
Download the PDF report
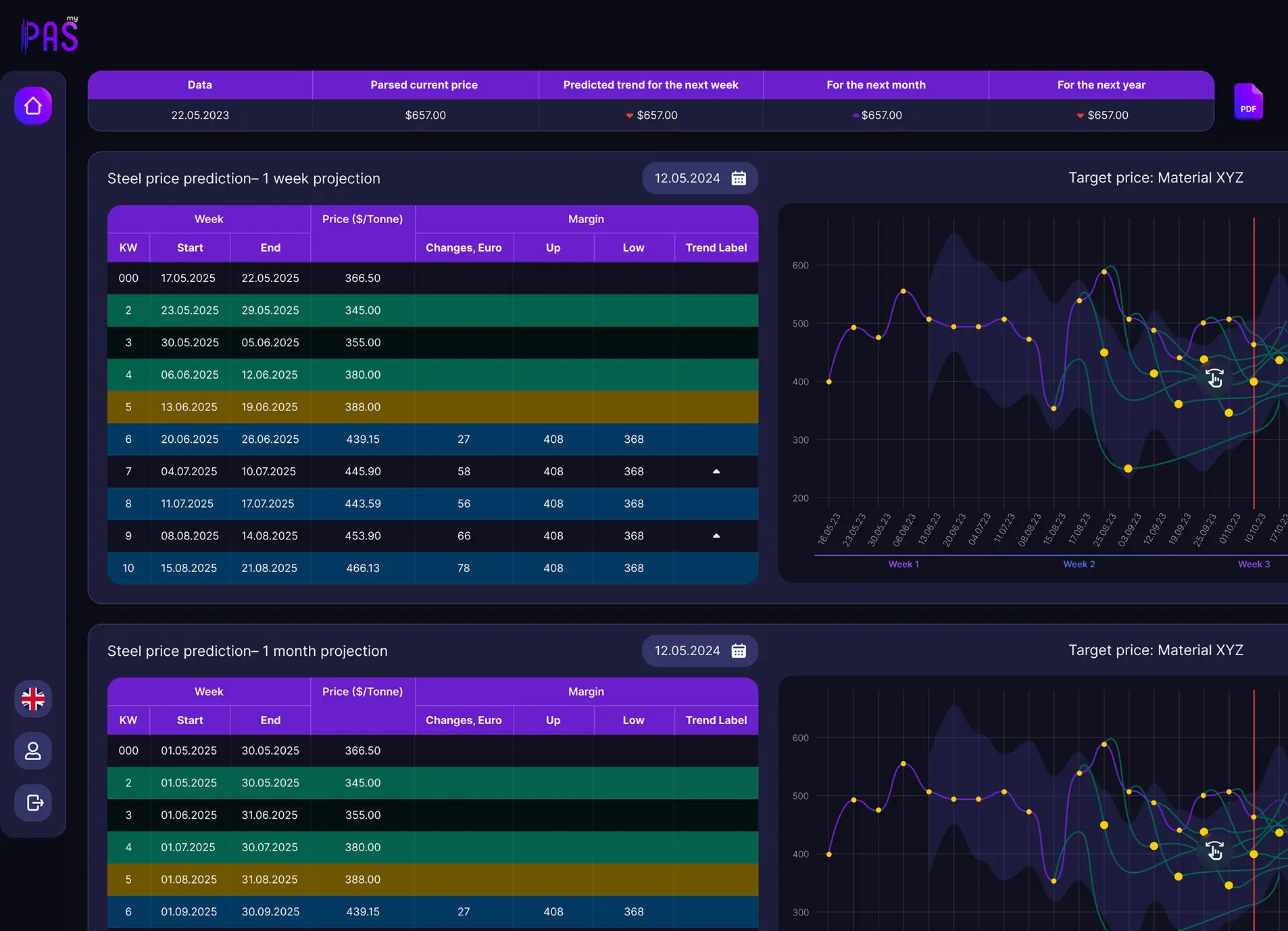(1248, 102)
